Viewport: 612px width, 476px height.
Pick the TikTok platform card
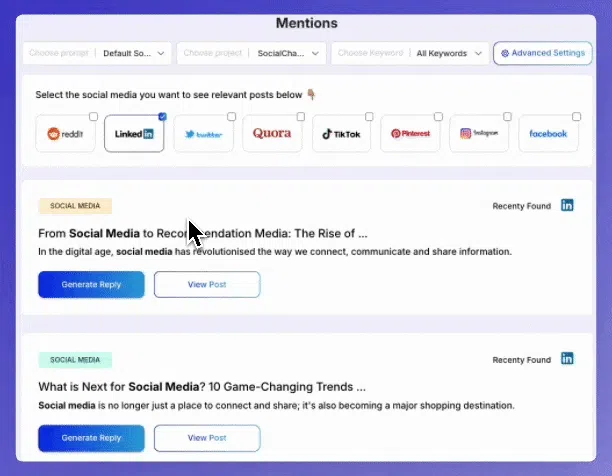tap(341, 133)
